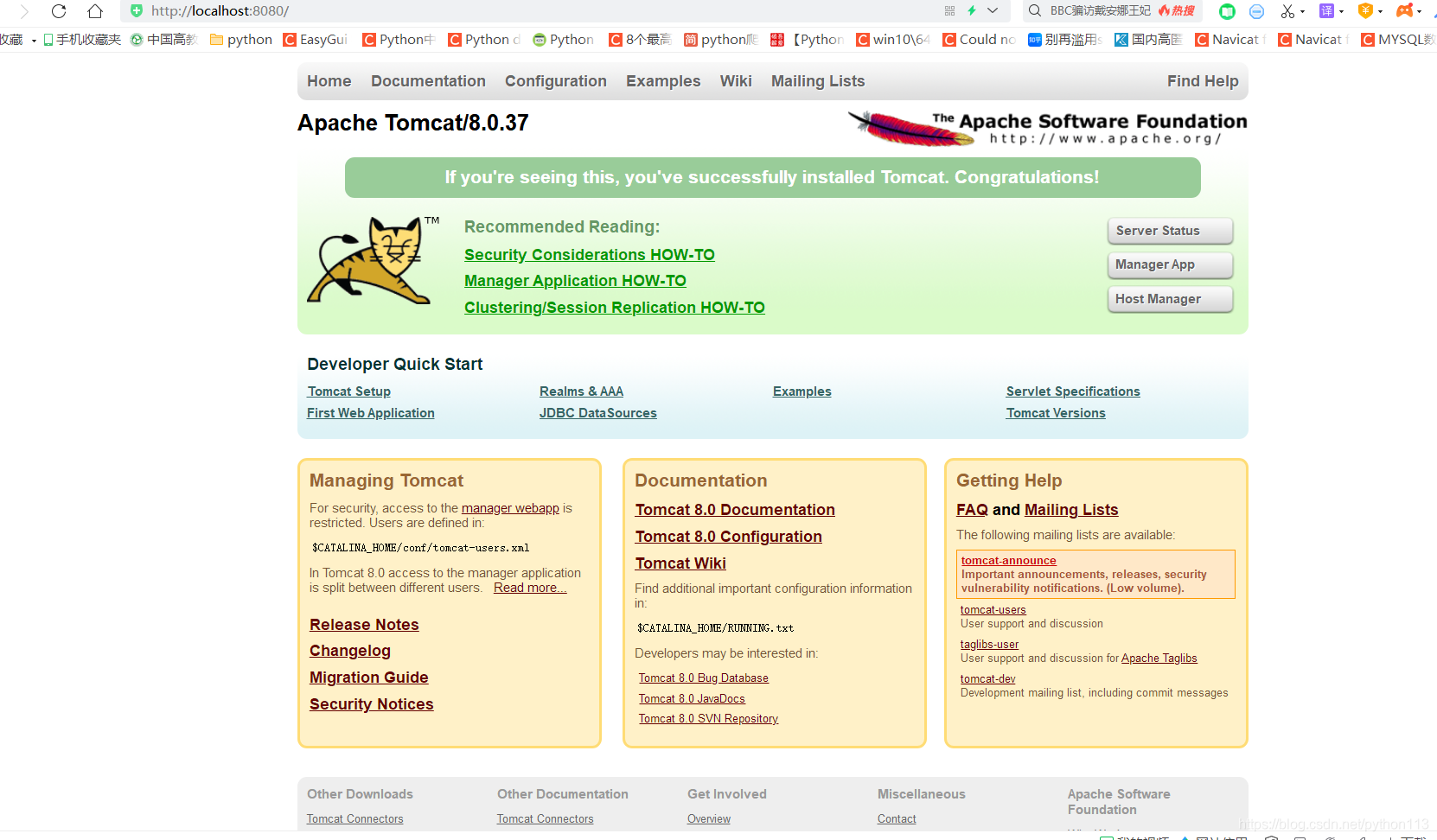Open the Mailing Lists nav item

(818, 81)
